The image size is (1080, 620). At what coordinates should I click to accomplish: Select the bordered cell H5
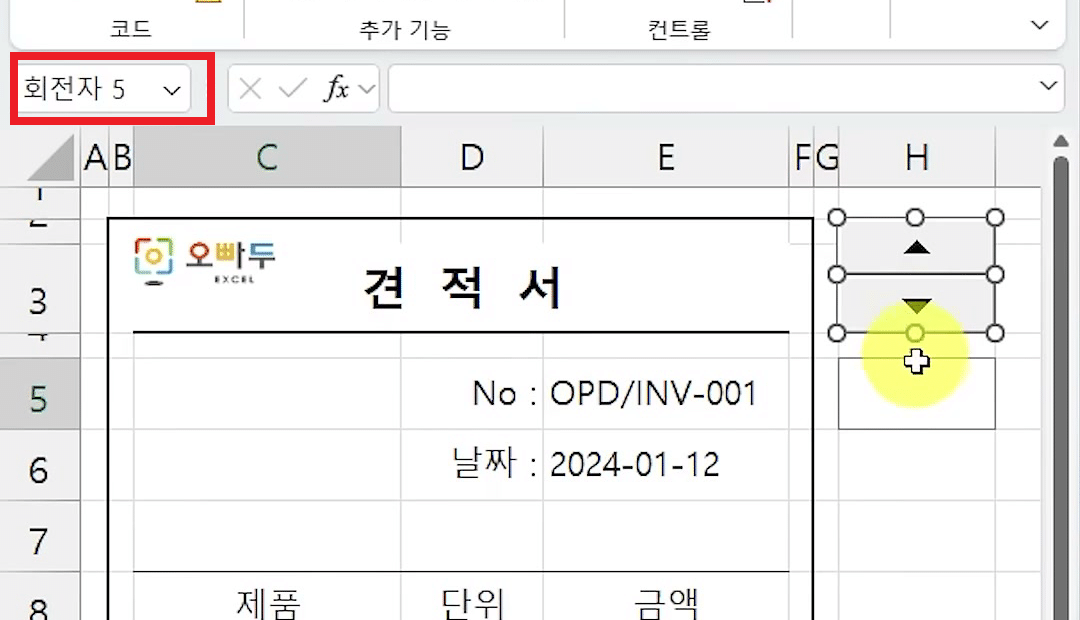(x=916, y=393)
